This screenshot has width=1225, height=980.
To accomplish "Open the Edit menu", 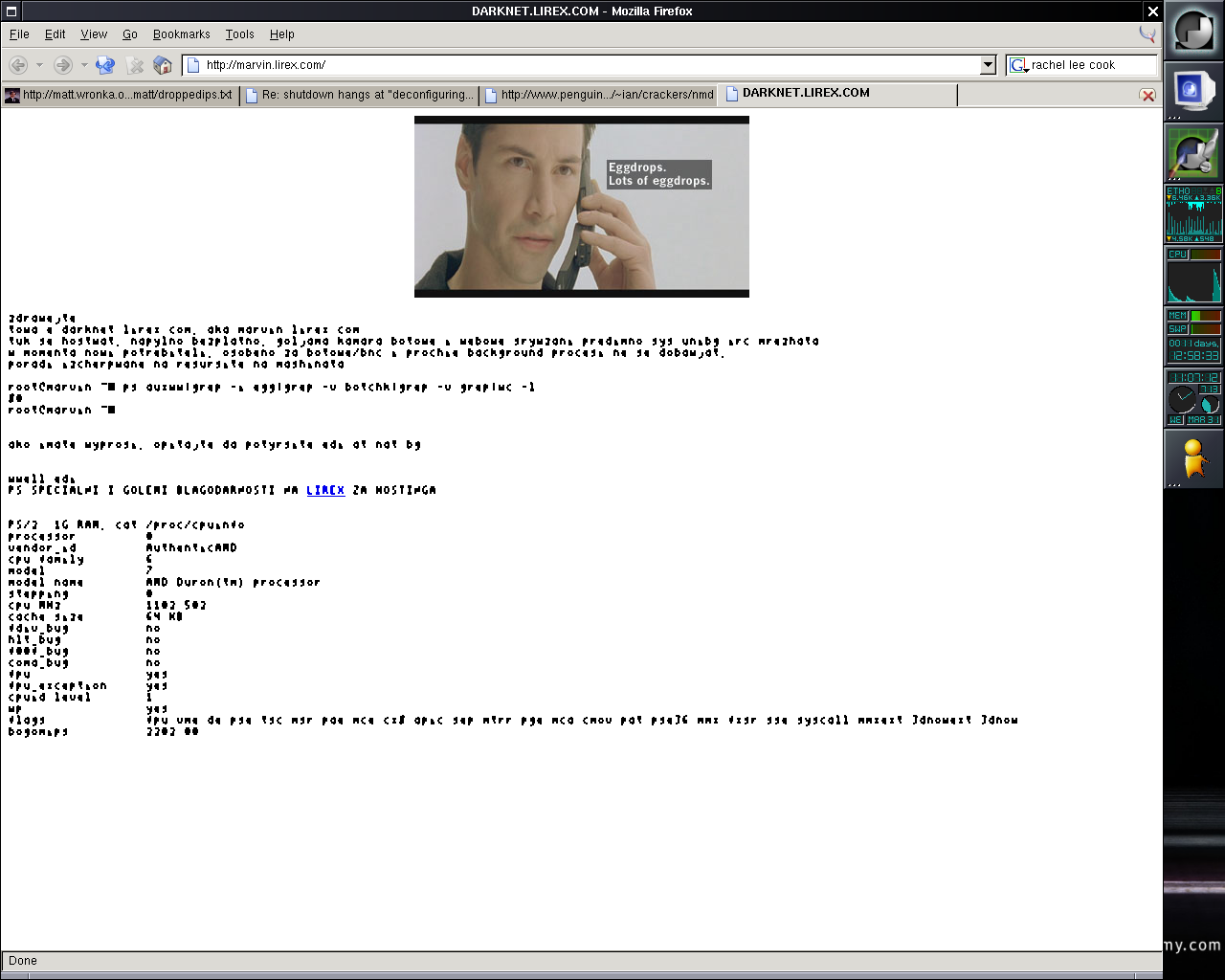I will click(x=56, y=34).
